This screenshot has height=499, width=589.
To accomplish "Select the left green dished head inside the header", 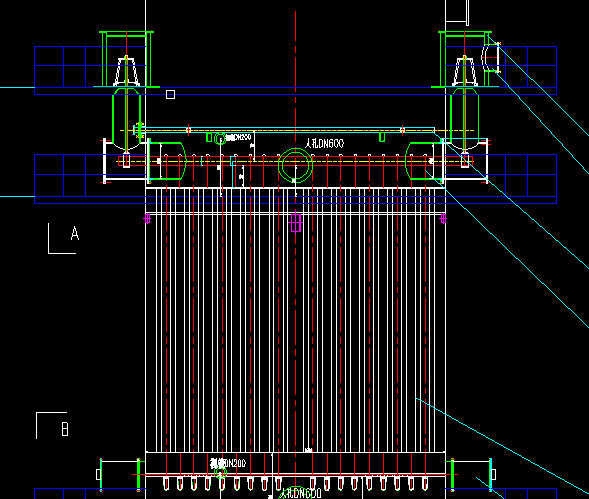I will (x=168, y=161).
